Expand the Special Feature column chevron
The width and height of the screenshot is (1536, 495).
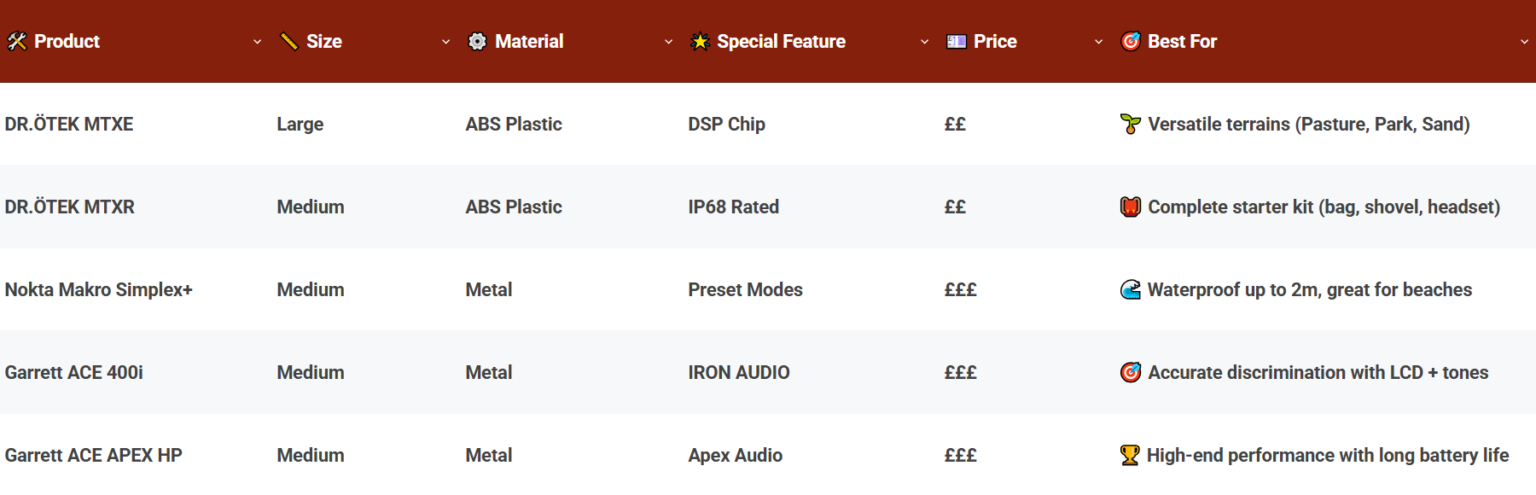pyautogui.click(x=925, y=42)
